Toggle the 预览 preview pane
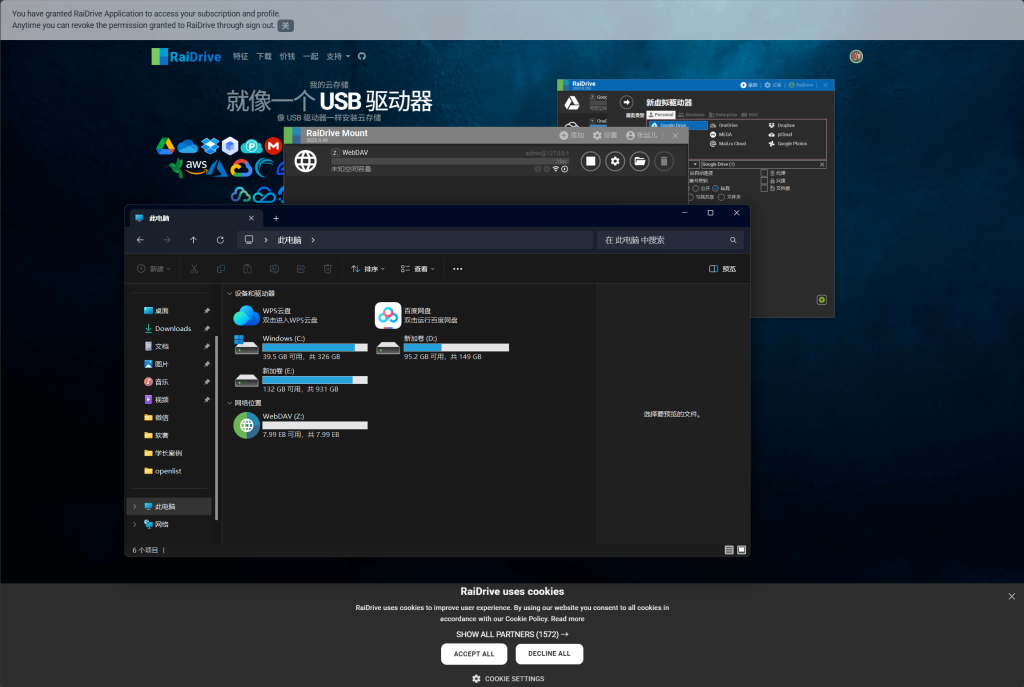The height and width of the screenshot is (687, 1024). click(x=722, y=269)
